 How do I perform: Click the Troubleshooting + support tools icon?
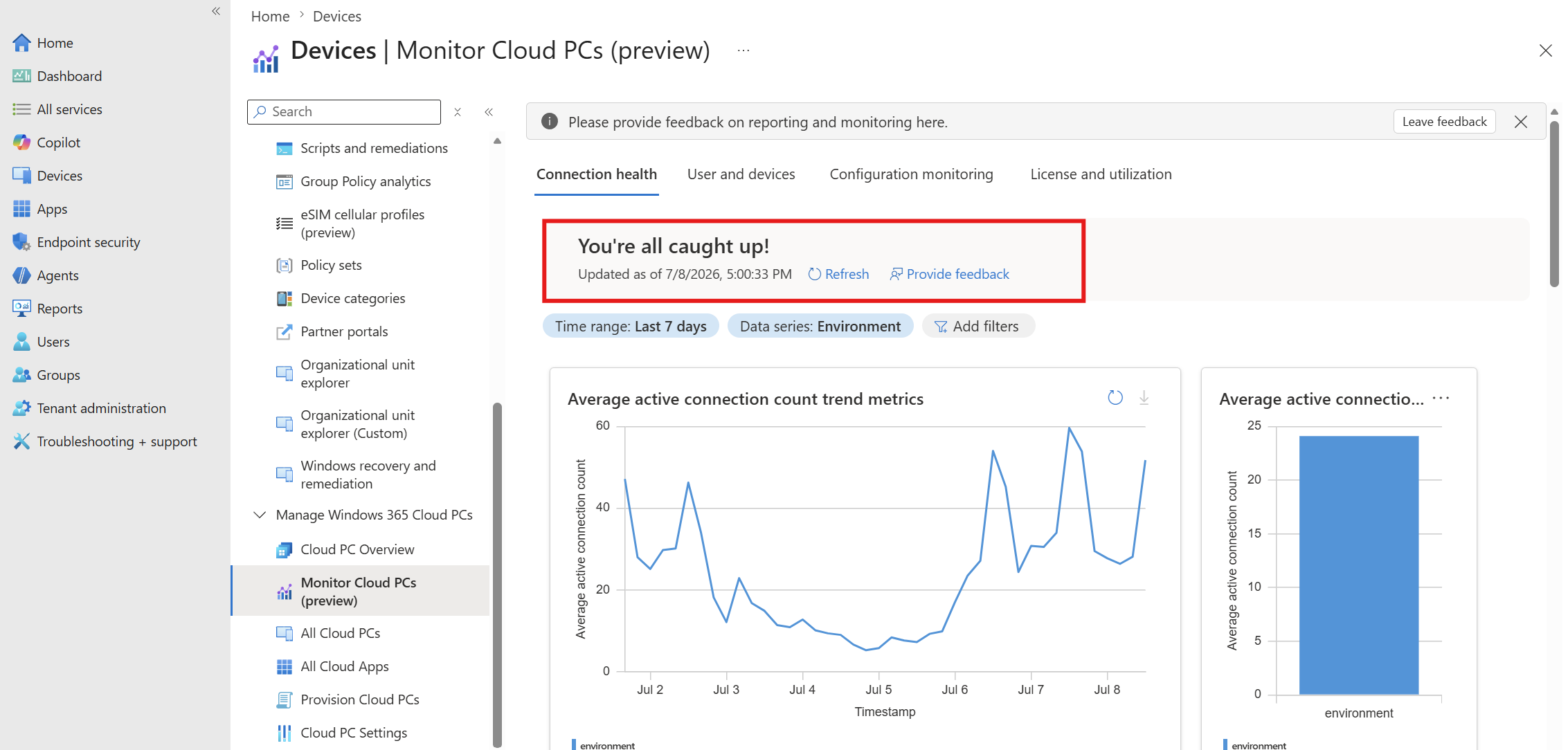pos(21,441)
